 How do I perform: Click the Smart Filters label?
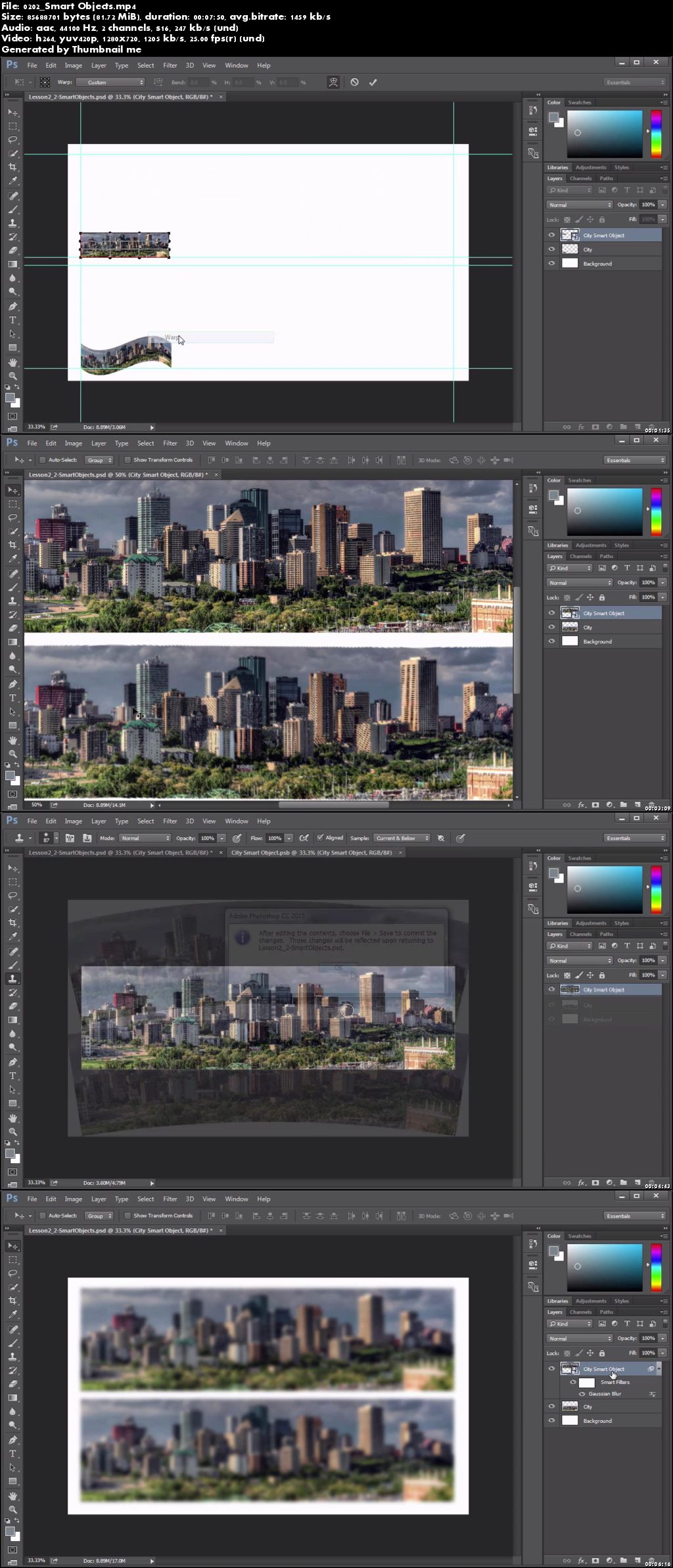[615, 1382]
